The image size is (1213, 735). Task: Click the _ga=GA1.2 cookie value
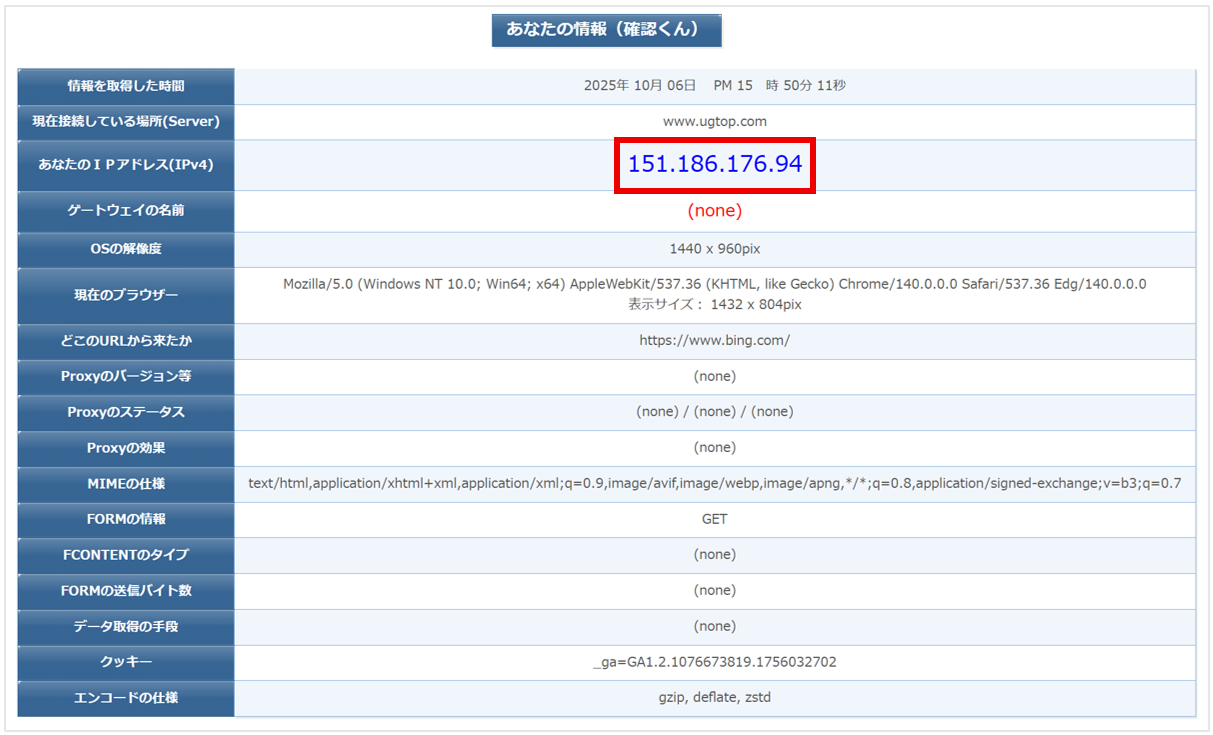(x=714, y=662)
